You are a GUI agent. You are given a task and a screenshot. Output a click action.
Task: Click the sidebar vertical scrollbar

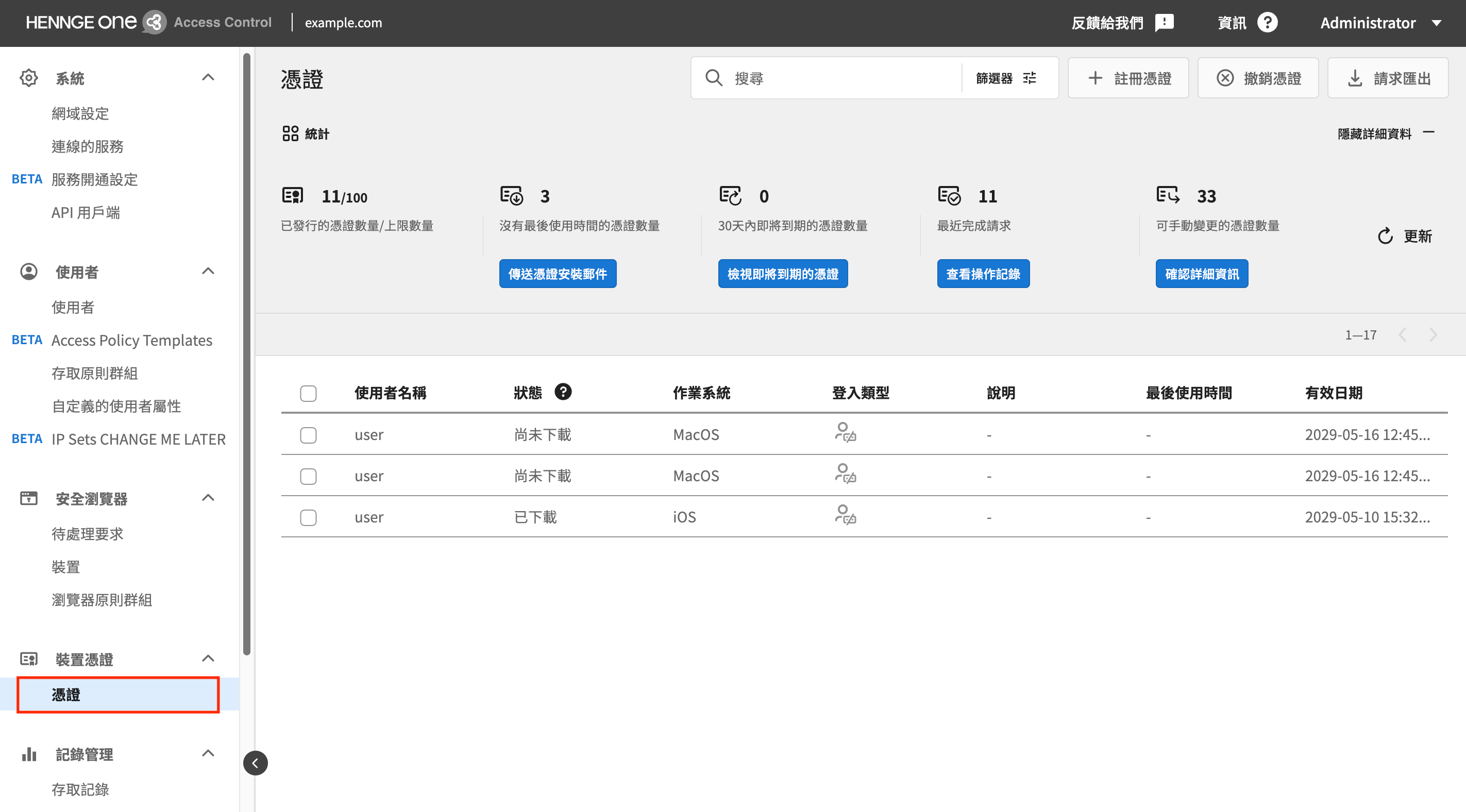(x=246, y=353)
